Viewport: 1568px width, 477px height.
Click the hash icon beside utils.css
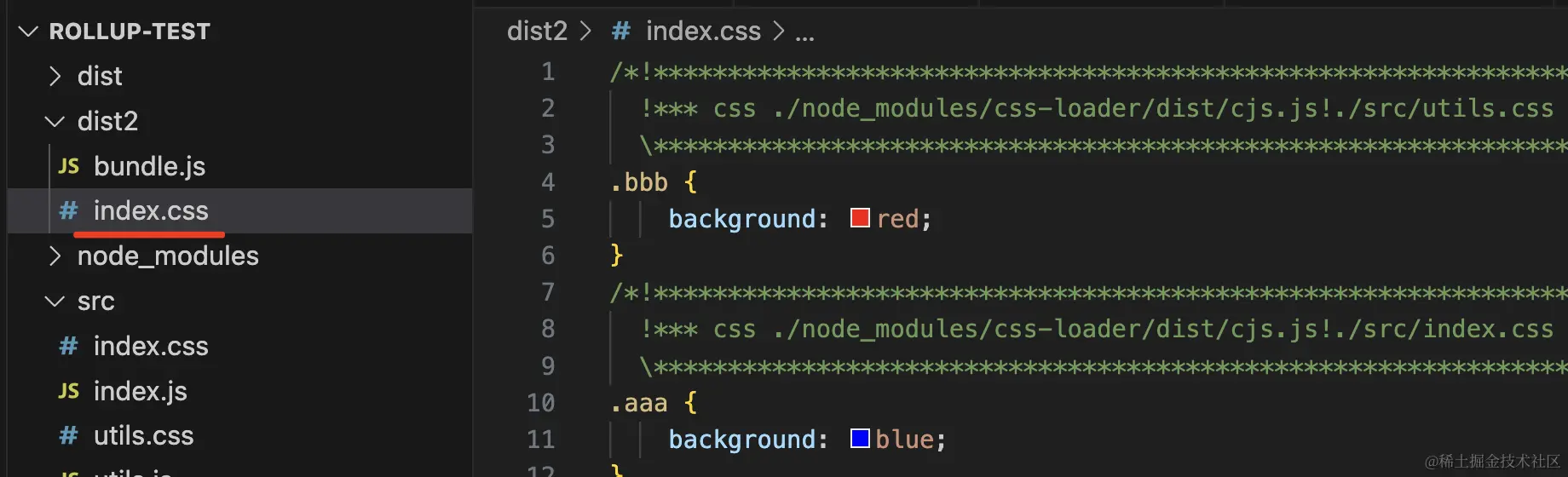pos(69,435)
